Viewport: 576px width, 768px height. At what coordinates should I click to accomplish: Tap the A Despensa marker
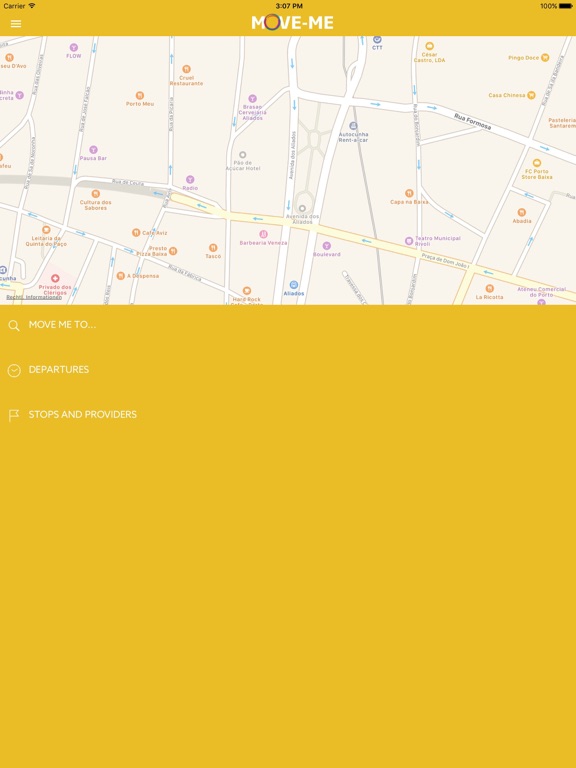point(120,276)
